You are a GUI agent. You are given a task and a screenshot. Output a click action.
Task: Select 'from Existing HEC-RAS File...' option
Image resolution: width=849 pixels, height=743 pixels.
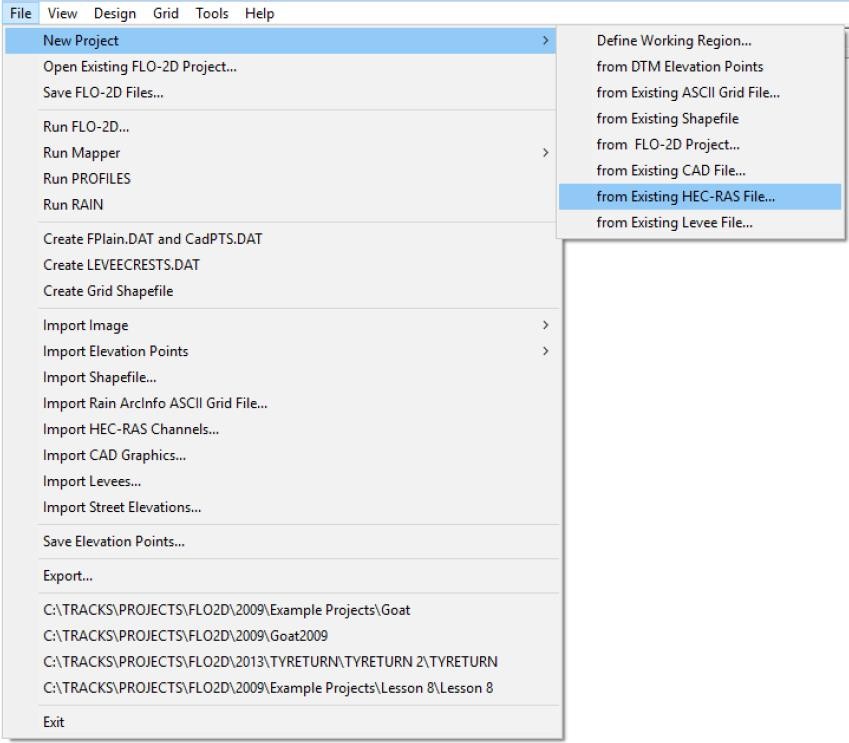pos(685,197)
